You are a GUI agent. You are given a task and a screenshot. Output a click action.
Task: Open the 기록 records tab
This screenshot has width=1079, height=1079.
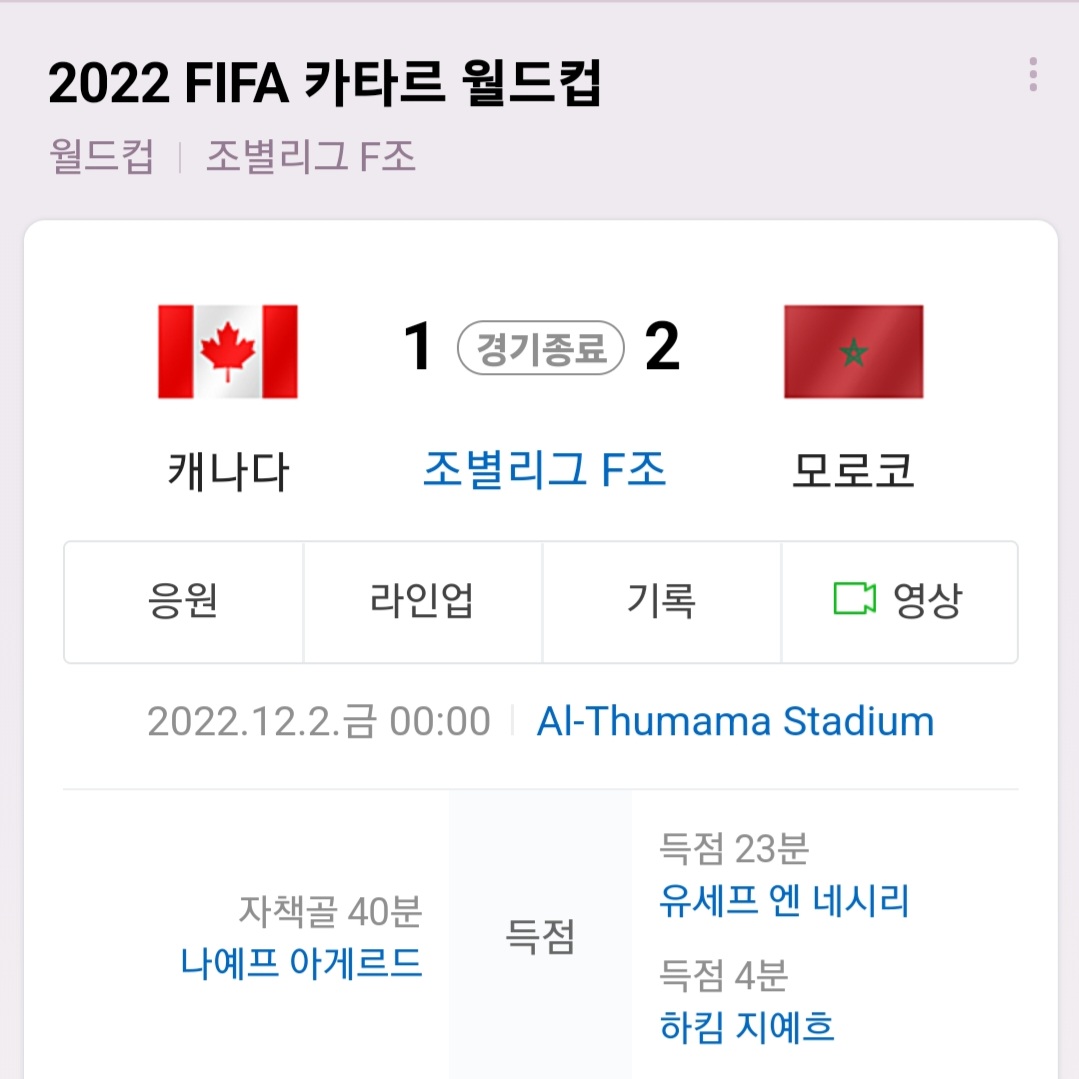(661, 602)
